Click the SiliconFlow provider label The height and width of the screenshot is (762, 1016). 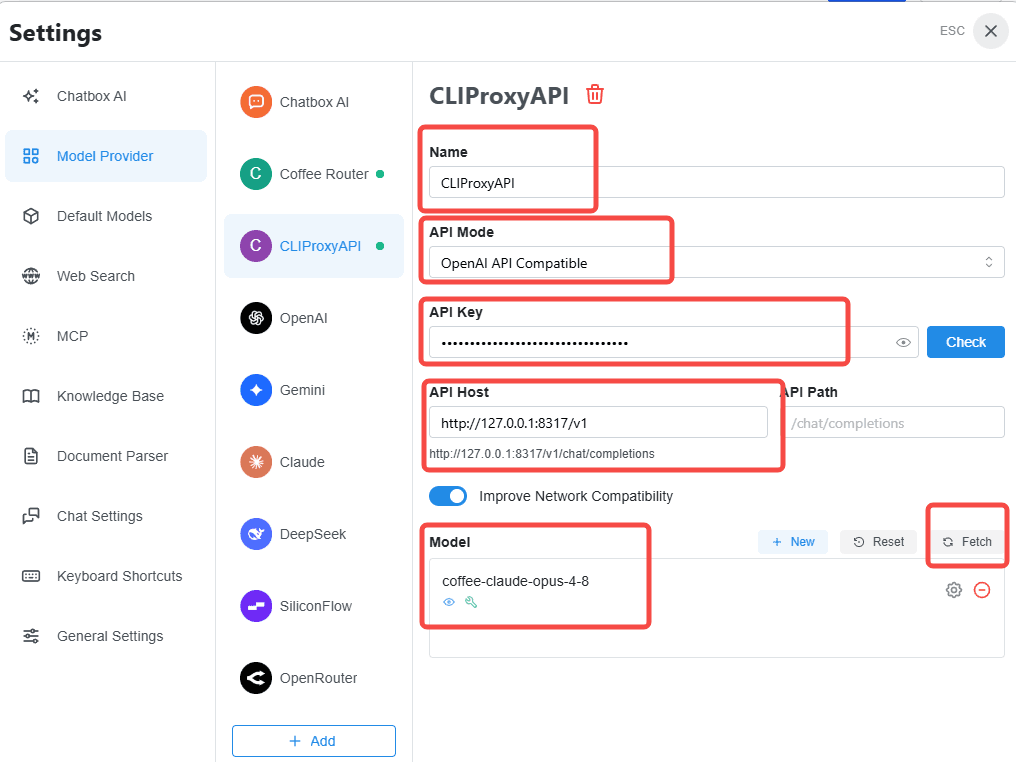(x=316, y=606)
